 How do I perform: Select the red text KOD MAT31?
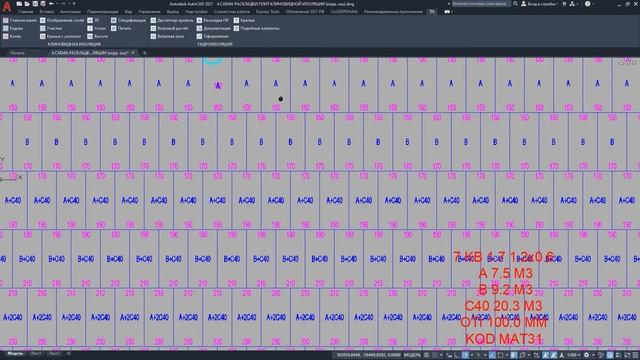[504, 339]
